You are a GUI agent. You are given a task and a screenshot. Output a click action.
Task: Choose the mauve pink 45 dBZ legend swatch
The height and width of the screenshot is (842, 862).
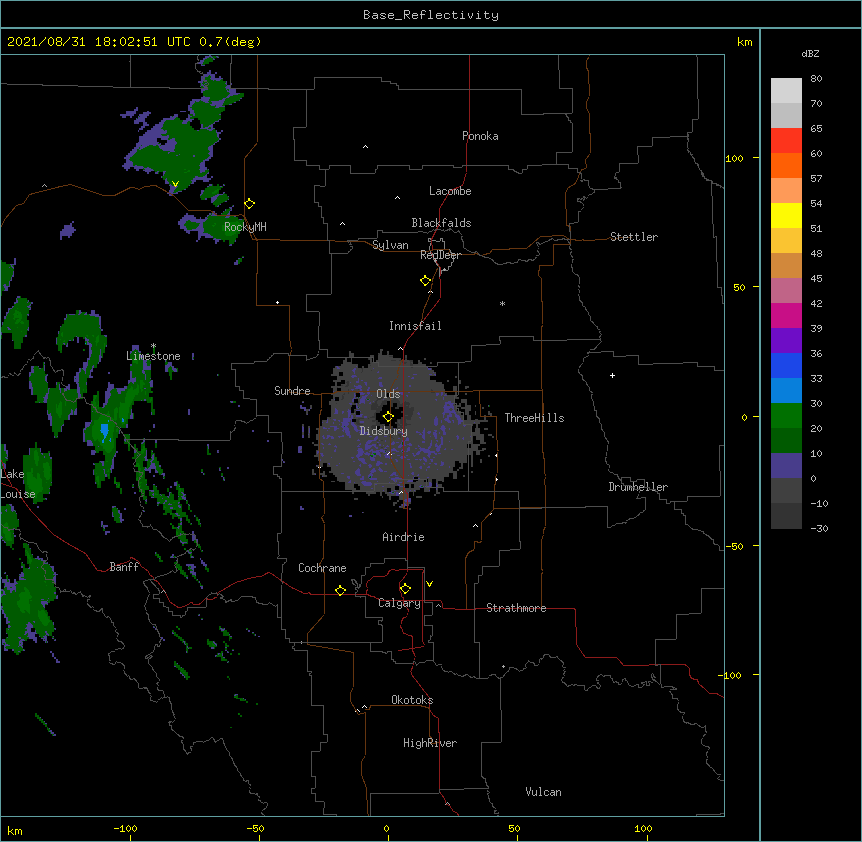click(x=786, y=290)
